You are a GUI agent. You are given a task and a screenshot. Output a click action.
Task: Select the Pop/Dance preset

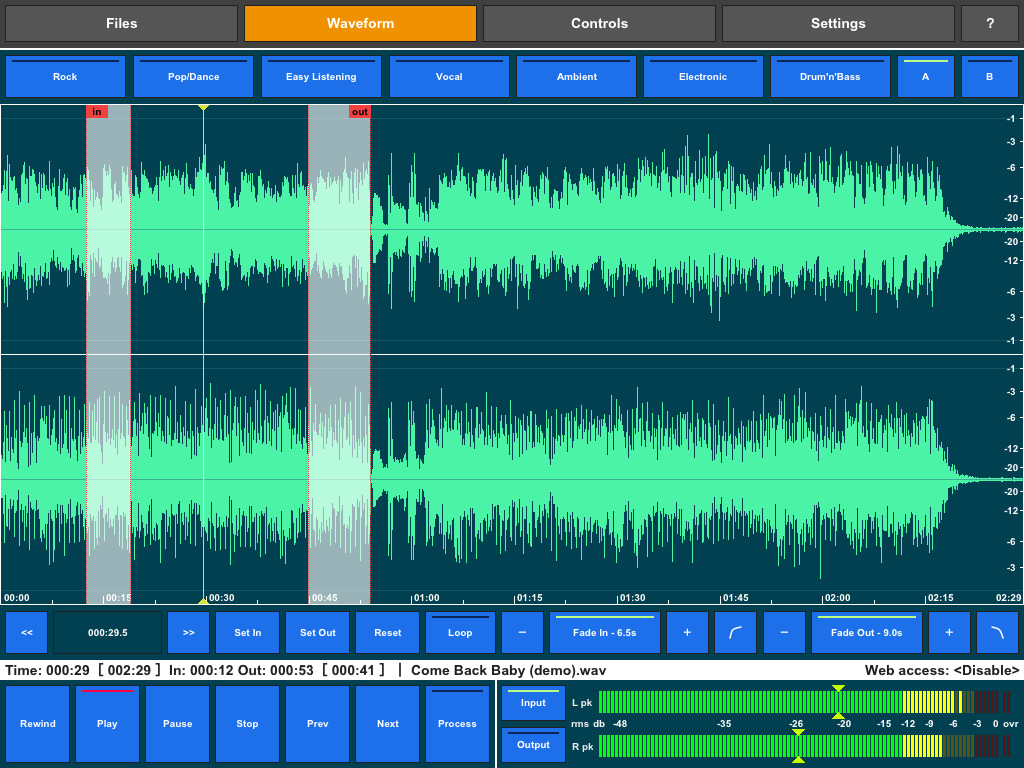click(193, 76)
